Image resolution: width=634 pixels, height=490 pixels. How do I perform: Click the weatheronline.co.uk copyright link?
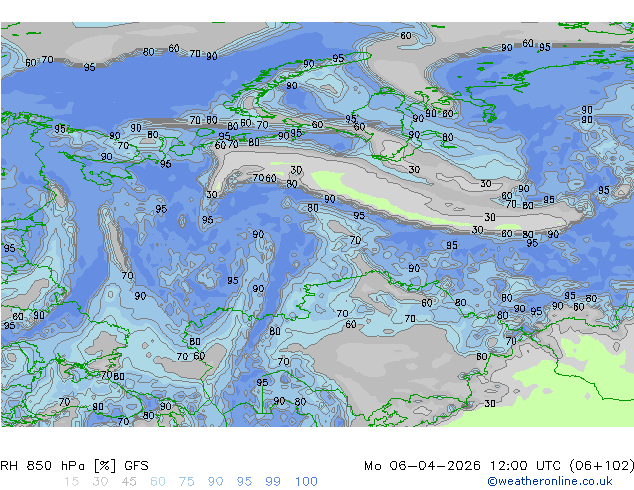coord(549,481)
